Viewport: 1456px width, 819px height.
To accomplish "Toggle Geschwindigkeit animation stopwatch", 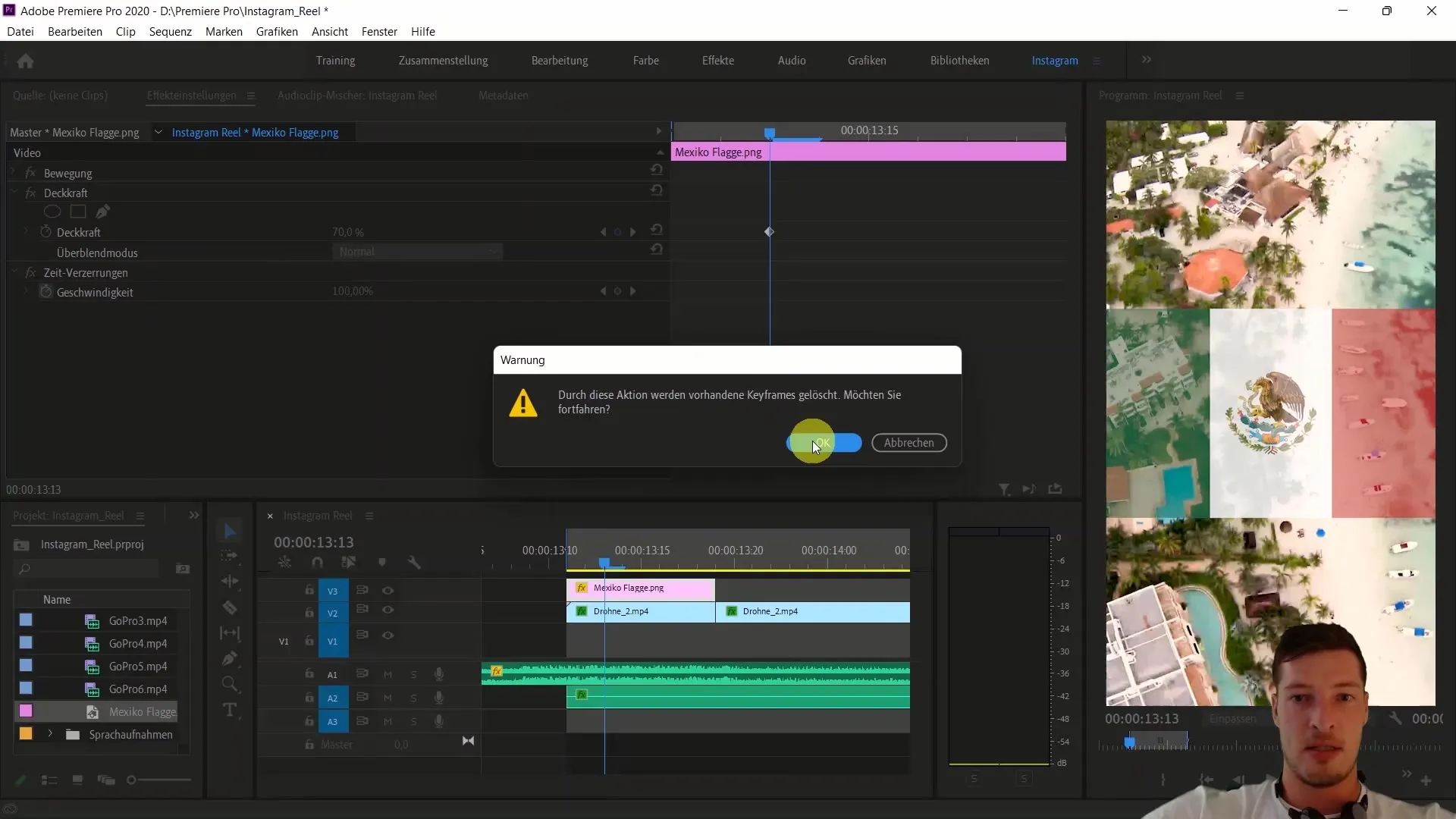I will 45,291.
